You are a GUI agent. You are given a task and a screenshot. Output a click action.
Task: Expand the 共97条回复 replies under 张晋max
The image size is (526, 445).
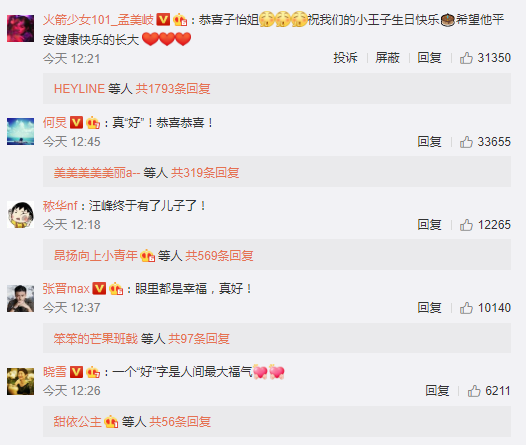[199, 339]
